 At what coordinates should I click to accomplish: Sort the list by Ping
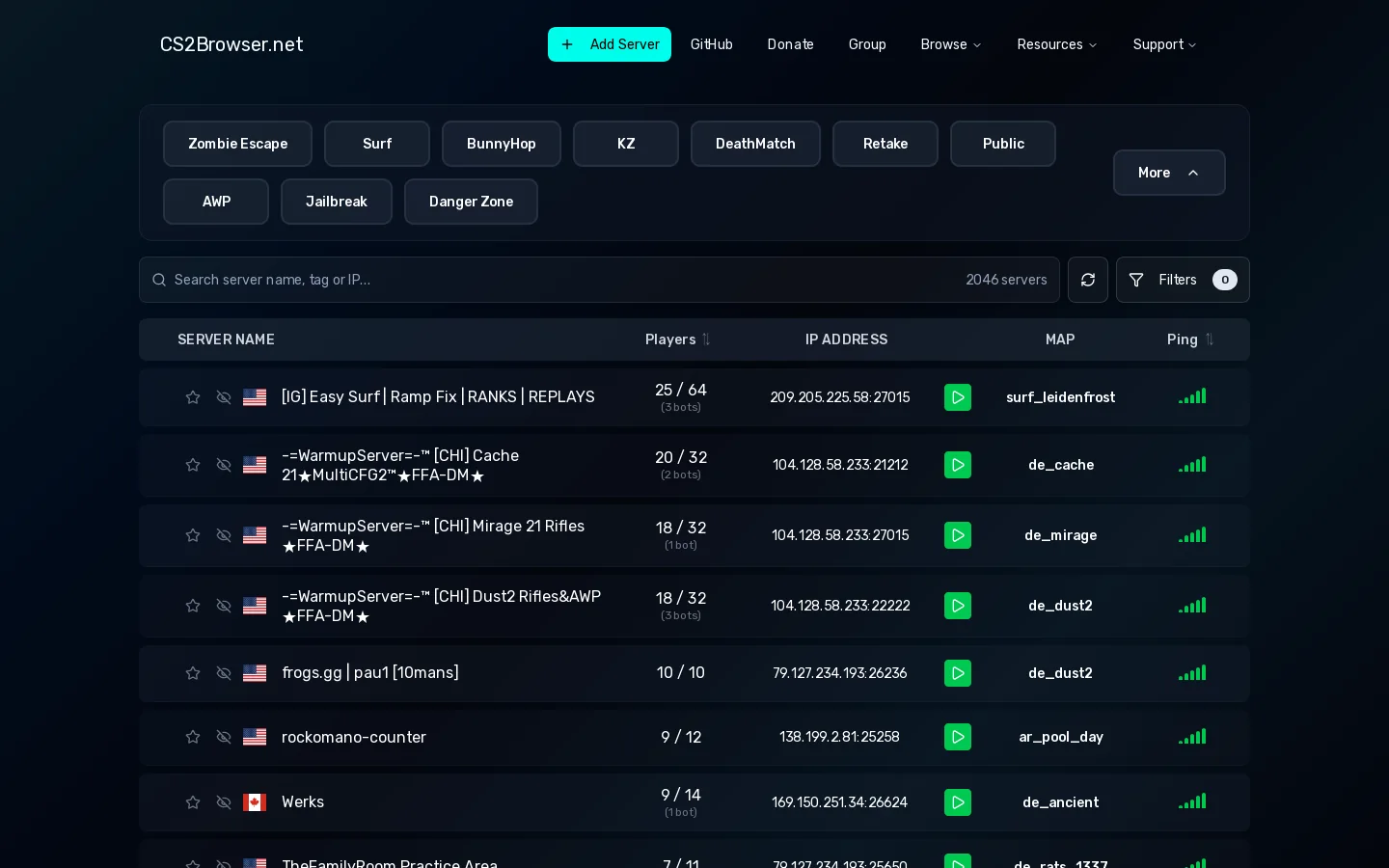pos(1190,339)
